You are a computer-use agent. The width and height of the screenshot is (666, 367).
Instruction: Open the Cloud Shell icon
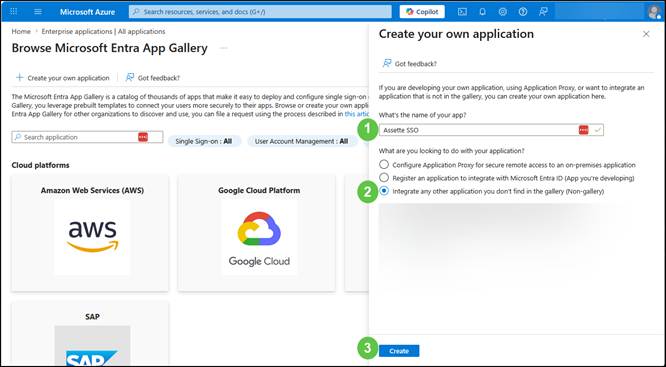[462, 12]
